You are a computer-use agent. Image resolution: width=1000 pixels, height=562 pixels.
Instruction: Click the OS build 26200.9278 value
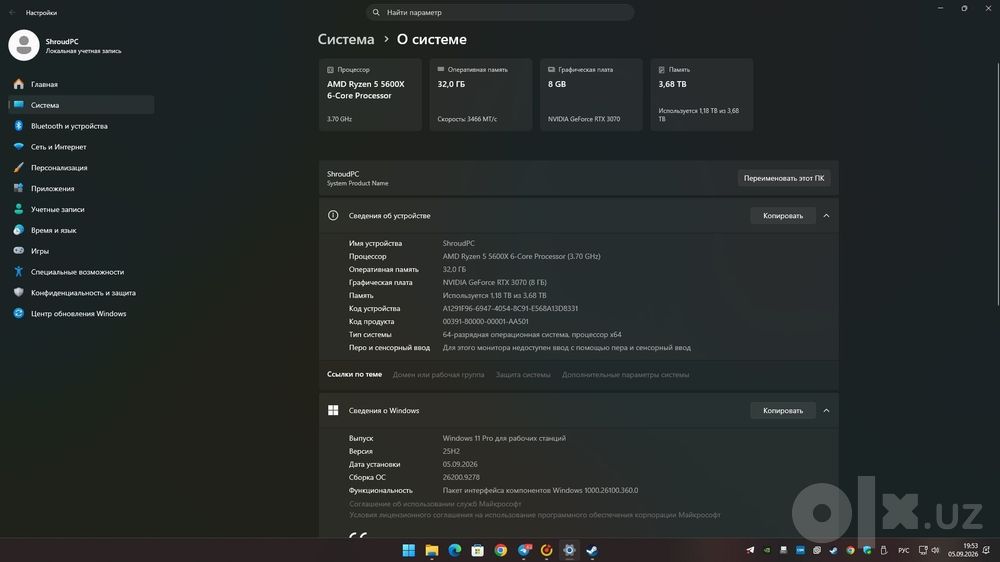pos(461,477)
